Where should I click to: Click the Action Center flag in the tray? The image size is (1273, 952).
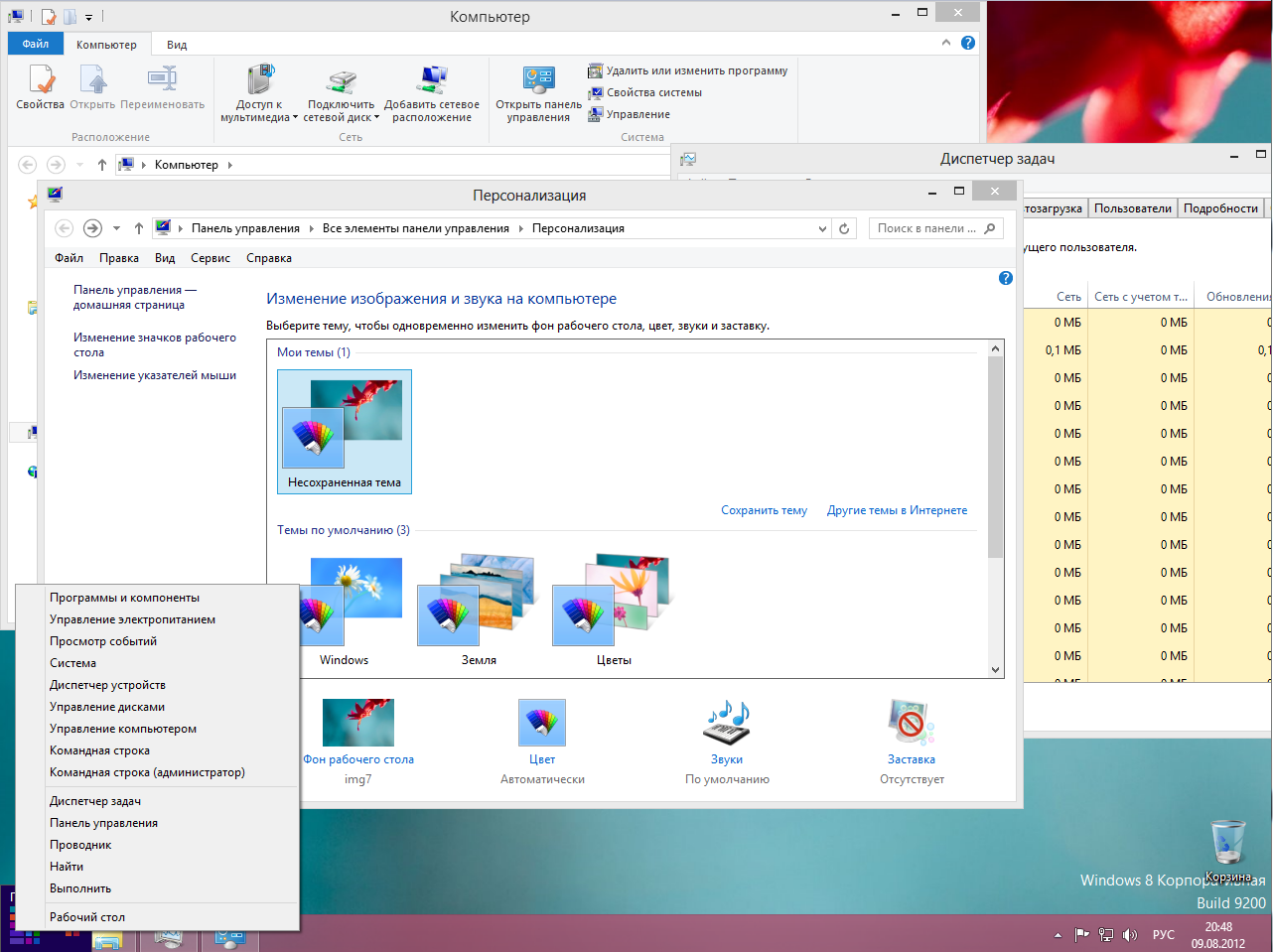point(1082,935)
